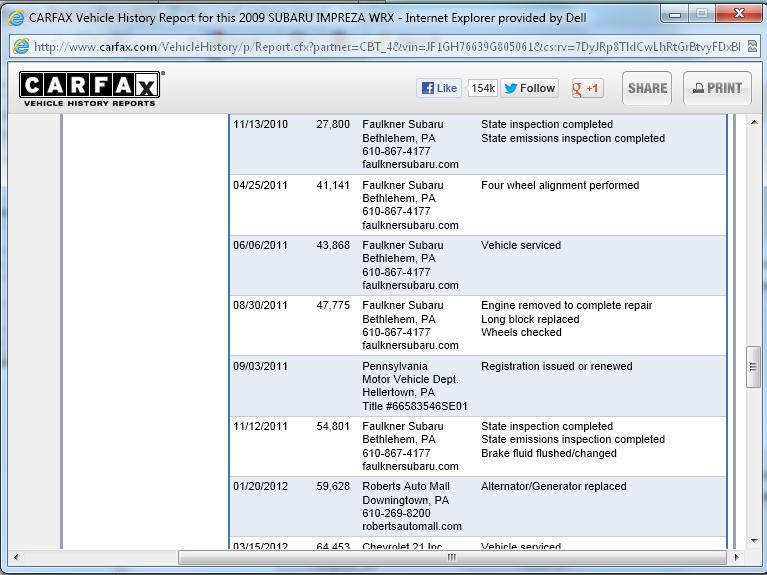Click the 04/25/2011 date entry

[260, 185]
